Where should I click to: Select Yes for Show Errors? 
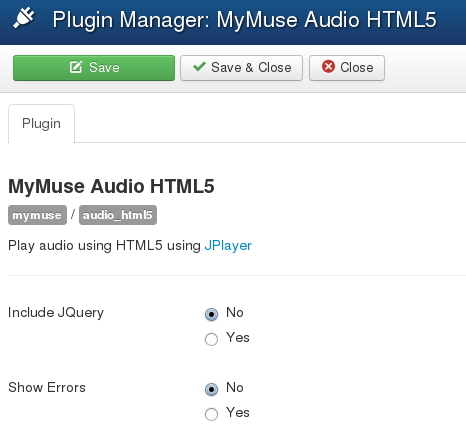[x=211, y=414]
